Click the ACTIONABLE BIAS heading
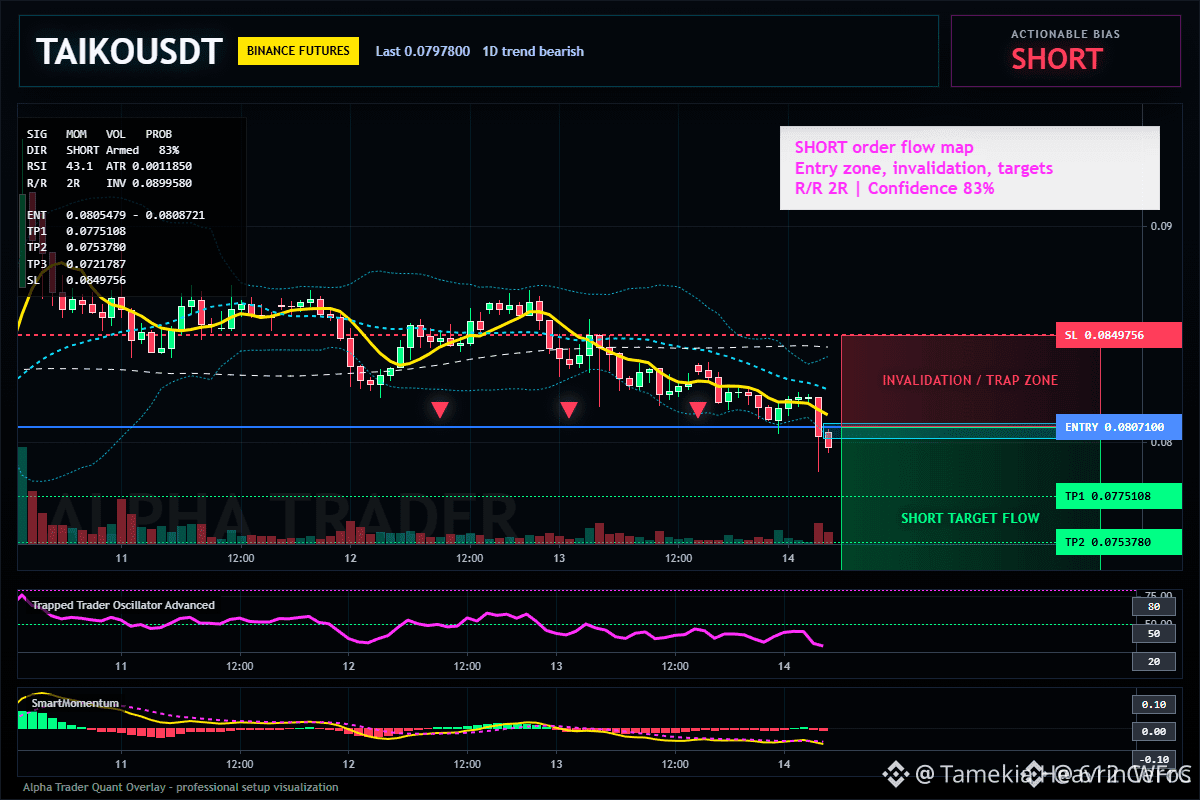The image size is (1200, 800). click(1065, 34)
